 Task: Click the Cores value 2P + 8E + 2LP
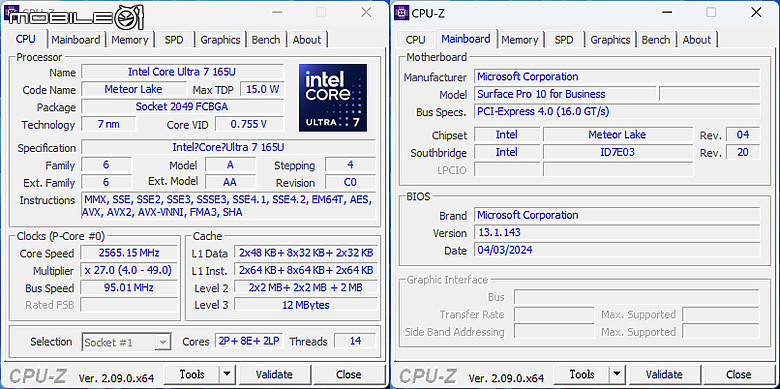(x=249, y=341)
